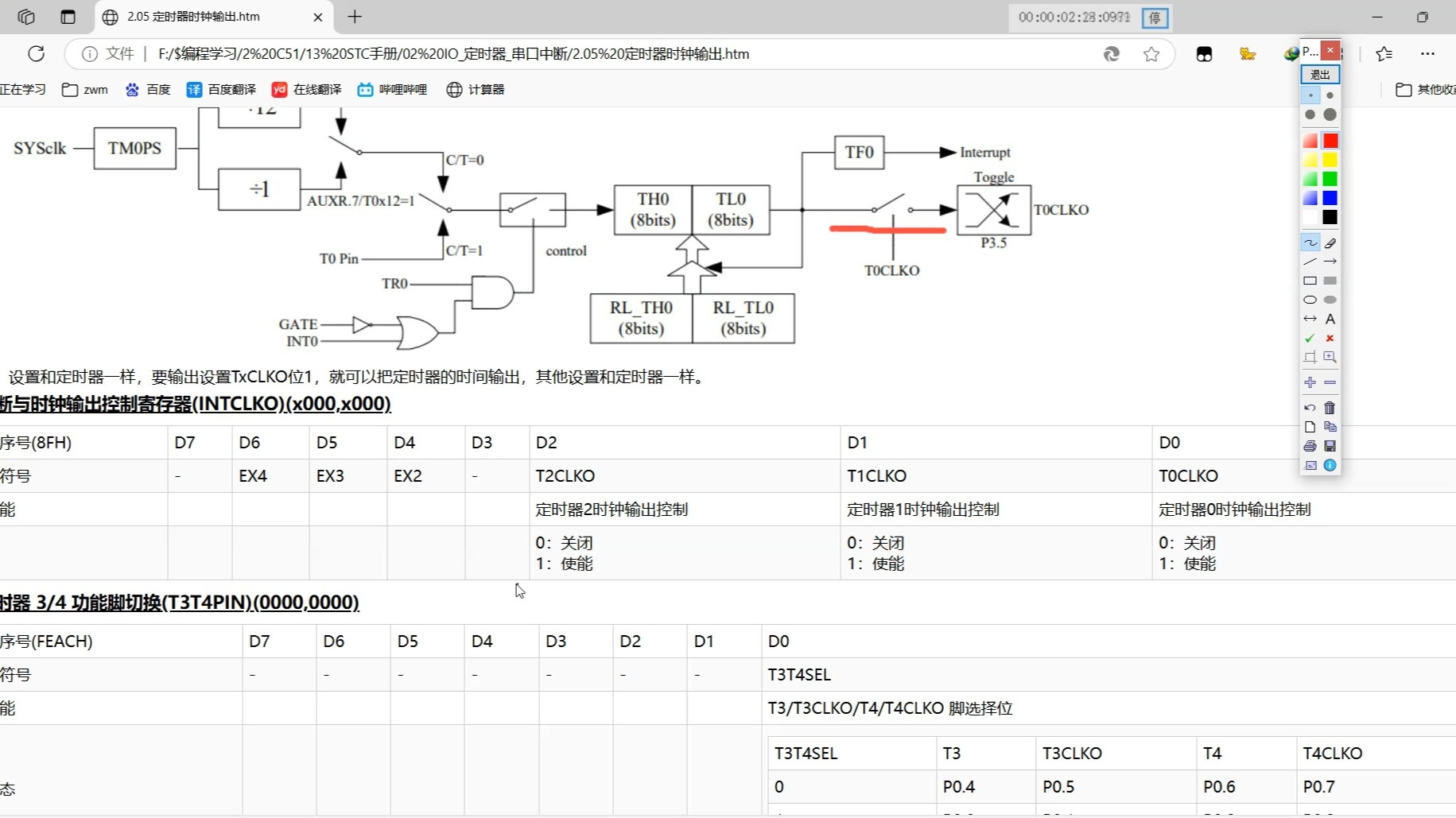The width and height of the screenshot is (1456, 818).
Task: Undo the last annotation stroke
Action: coord(1310,408)
